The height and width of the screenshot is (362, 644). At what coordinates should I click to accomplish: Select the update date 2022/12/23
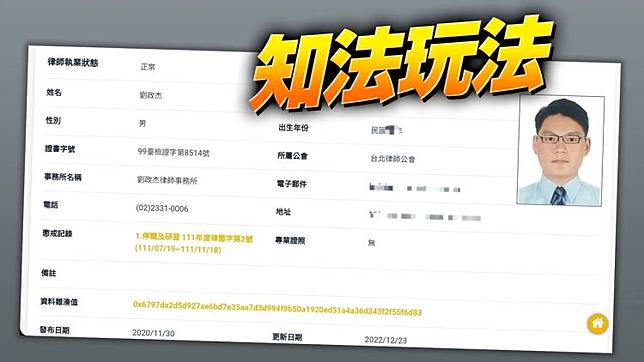coord(386,340)
